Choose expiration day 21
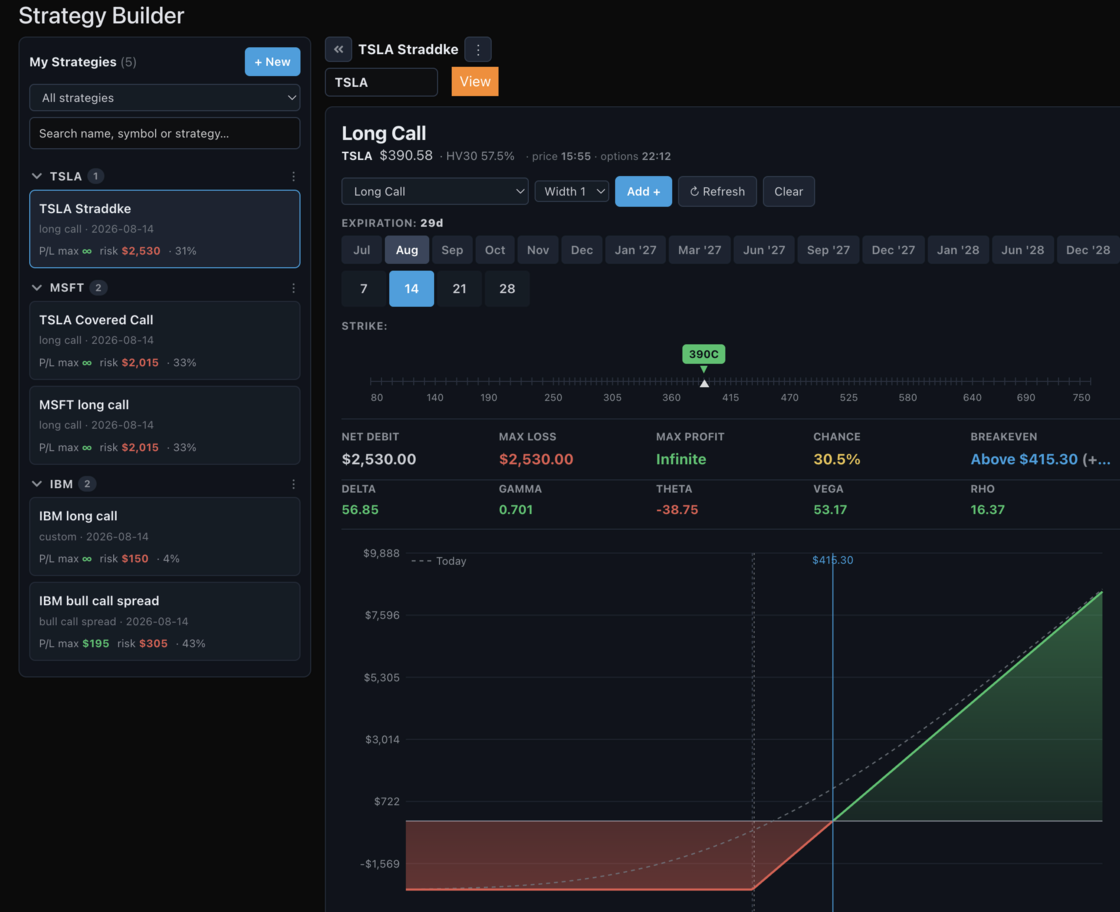Viewport: 1120px width, 912px height. pos(459,289)
